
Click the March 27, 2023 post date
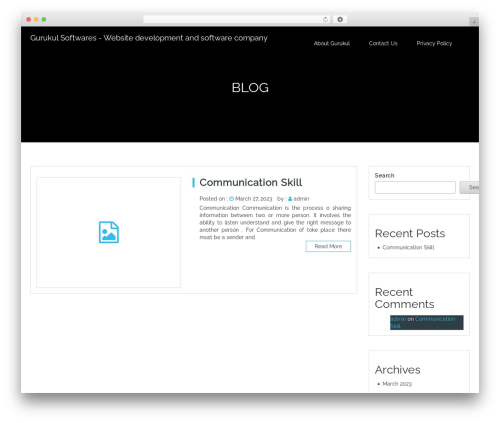[x=254, y=199]
